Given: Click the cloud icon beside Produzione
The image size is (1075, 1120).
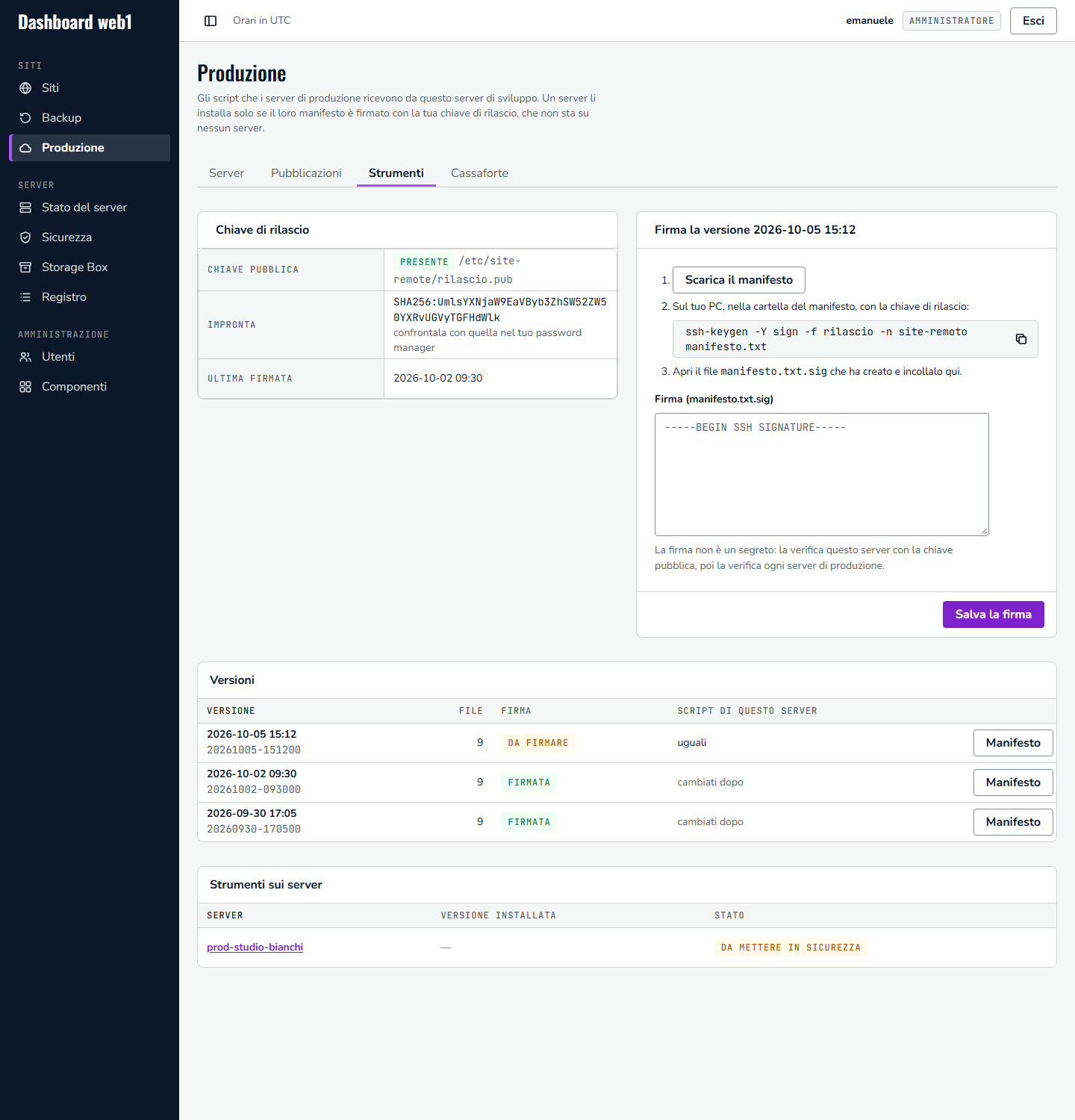Looking at the screenshot, I should pos(25,148).
